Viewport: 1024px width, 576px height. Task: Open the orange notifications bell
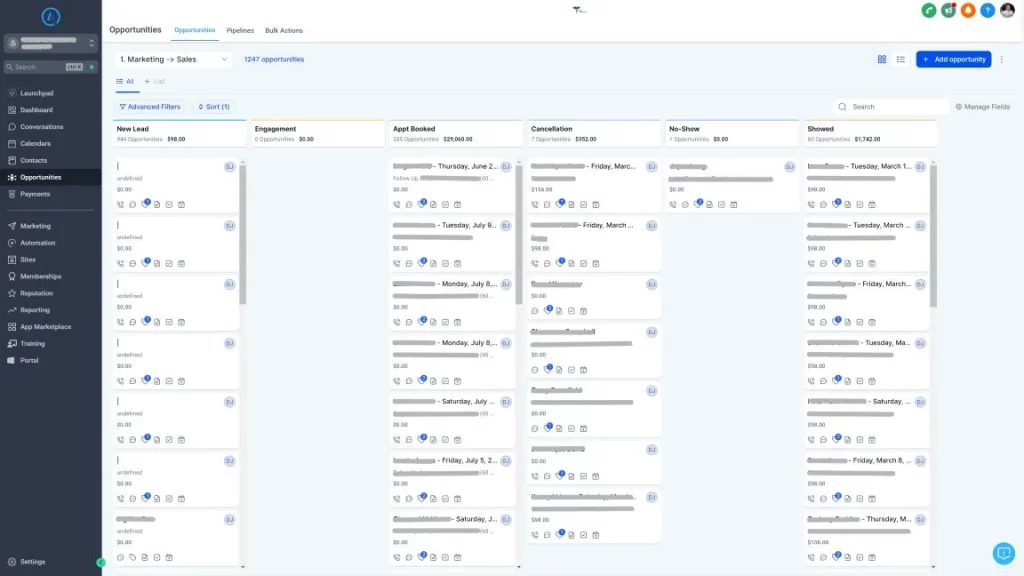[968, 10]
